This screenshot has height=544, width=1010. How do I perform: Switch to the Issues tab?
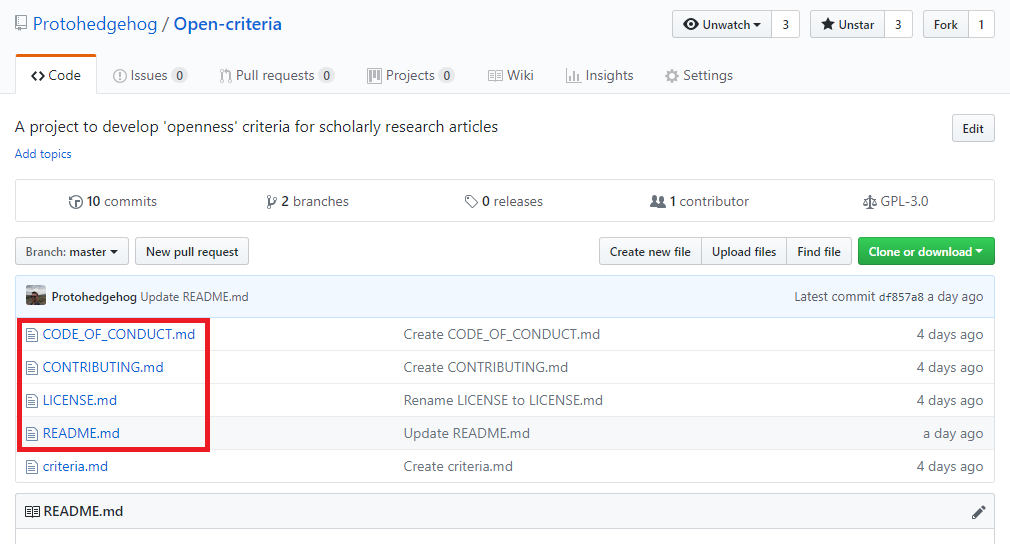point(149,75)
